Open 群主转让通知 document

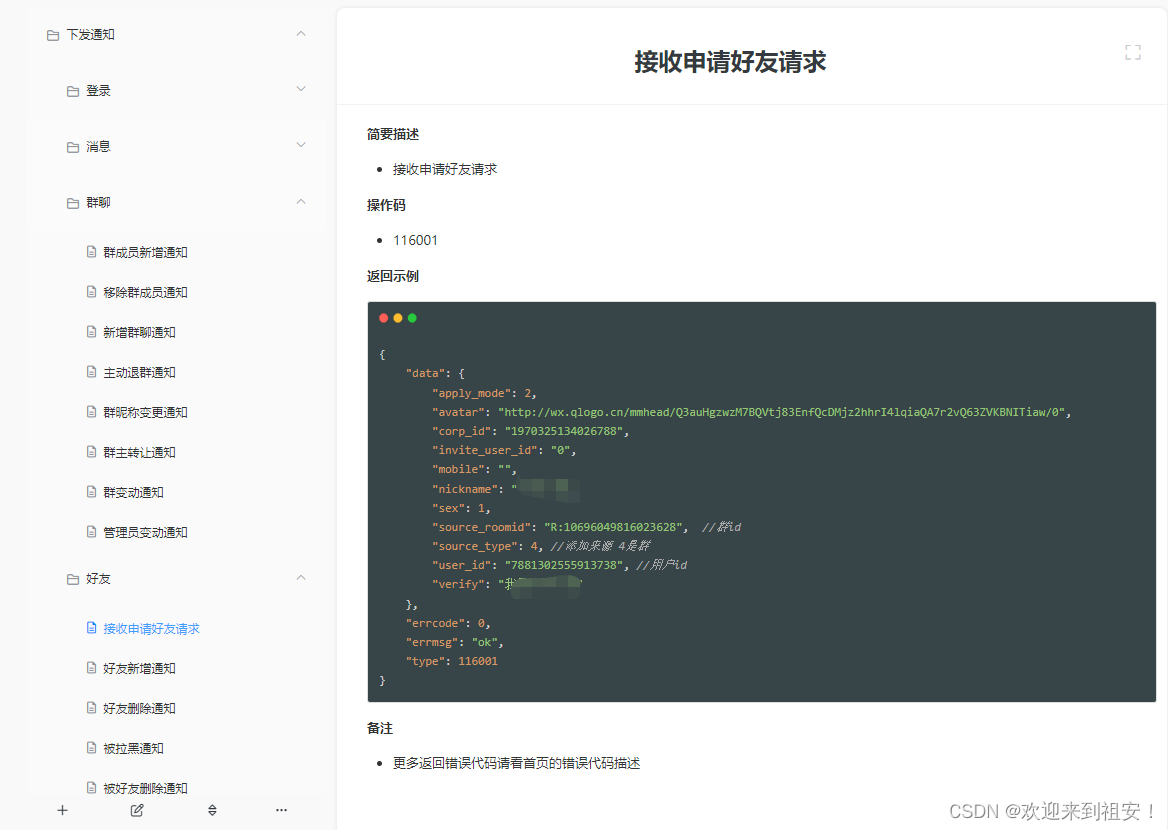click(x=139, y=452)
